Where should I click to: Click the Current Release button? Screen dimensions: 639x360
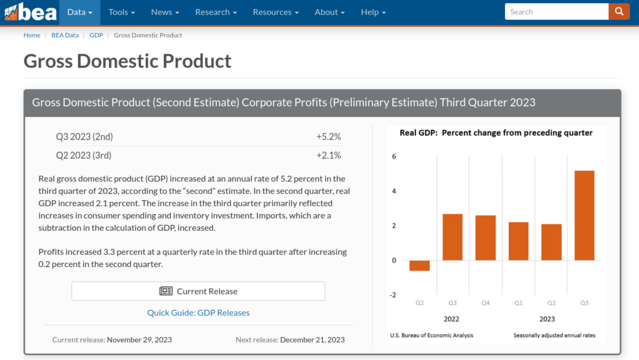tap(198, 291)
